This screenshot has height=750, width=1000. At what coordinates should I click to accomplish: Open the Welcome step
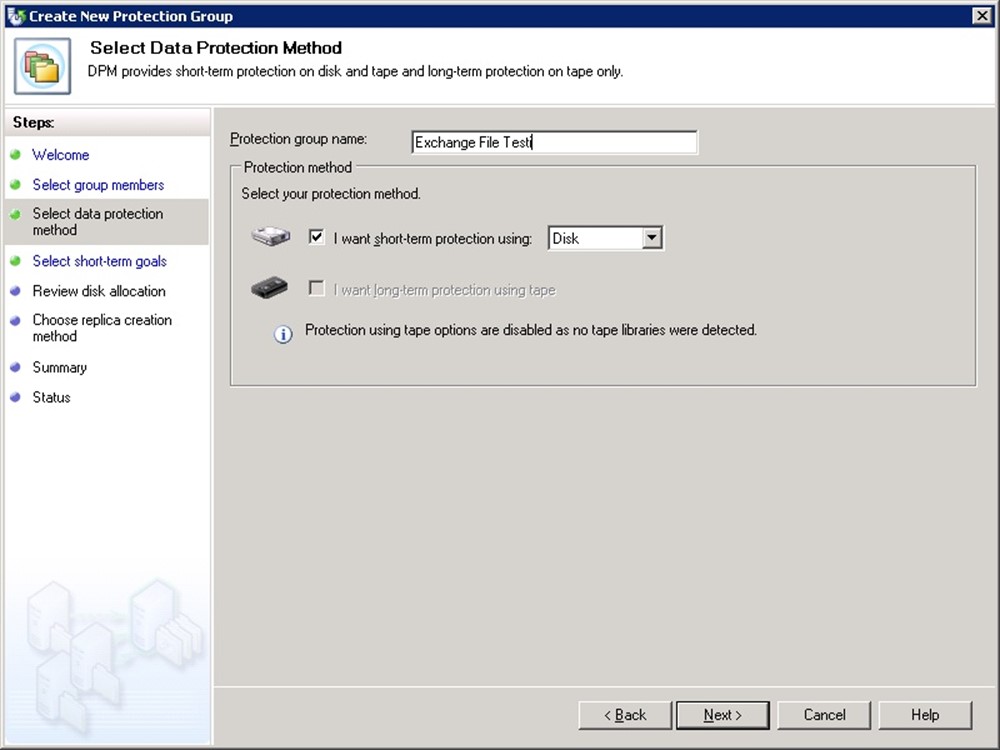tap(60, 155)
